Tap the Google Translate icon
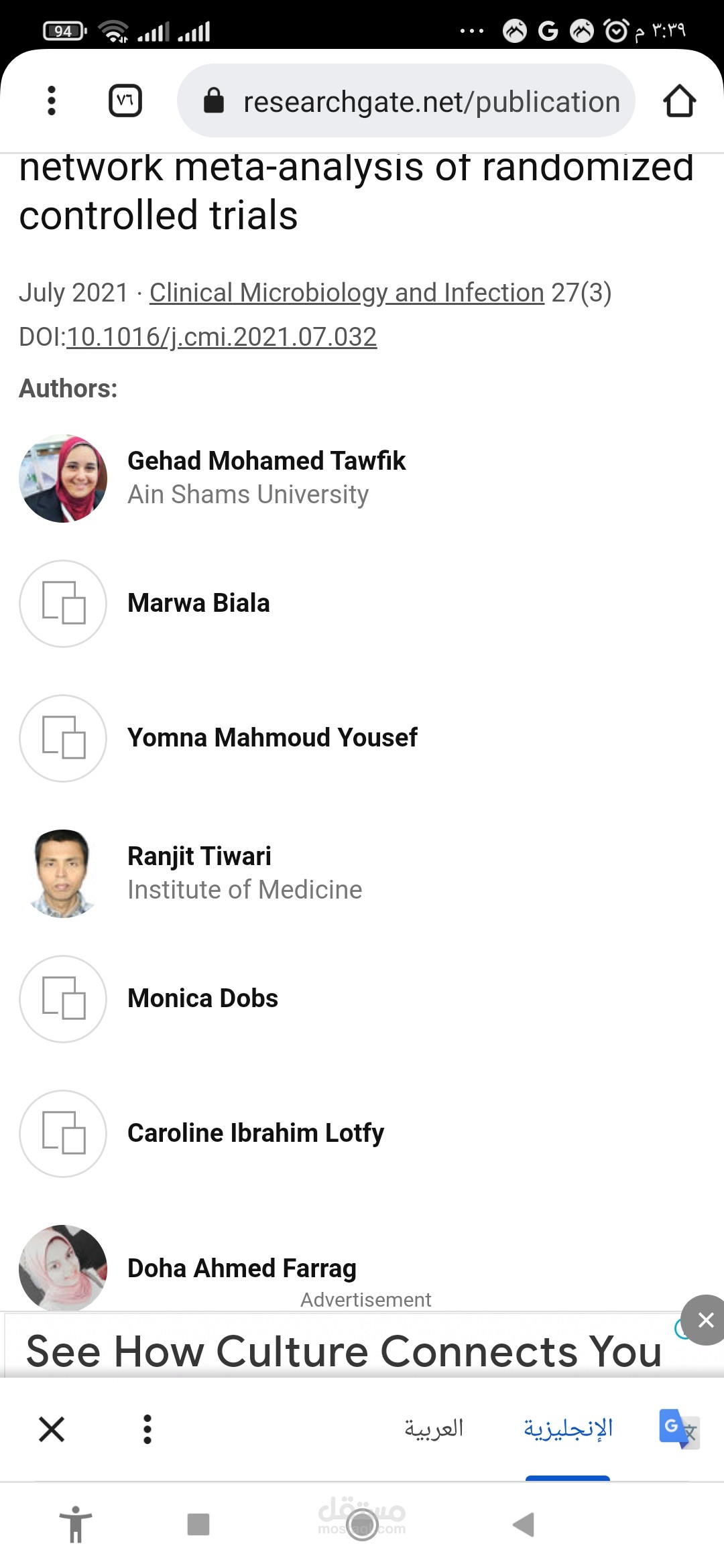This screenshot has width=724, height=1568. [x=678, y=1429]
